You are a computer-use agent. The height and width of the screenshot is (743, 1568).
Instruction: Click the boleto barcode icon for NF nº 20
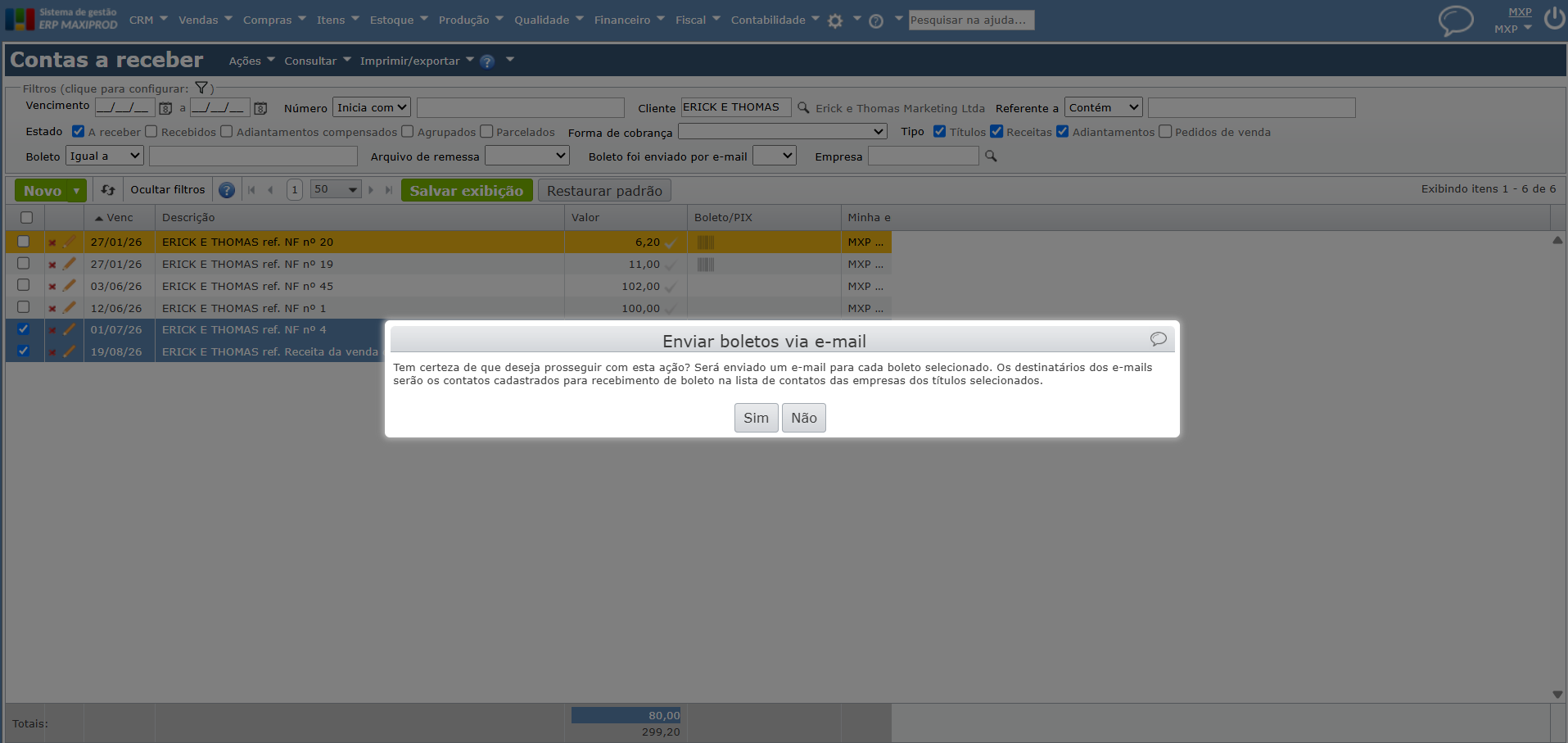706,242
